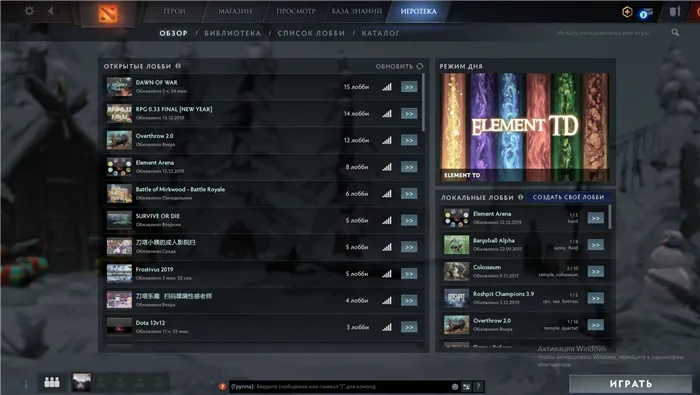700x395 pixels.
Task: Open the Библиотека sub-tab
Action: pyautogui.click(x=233, y=33)
